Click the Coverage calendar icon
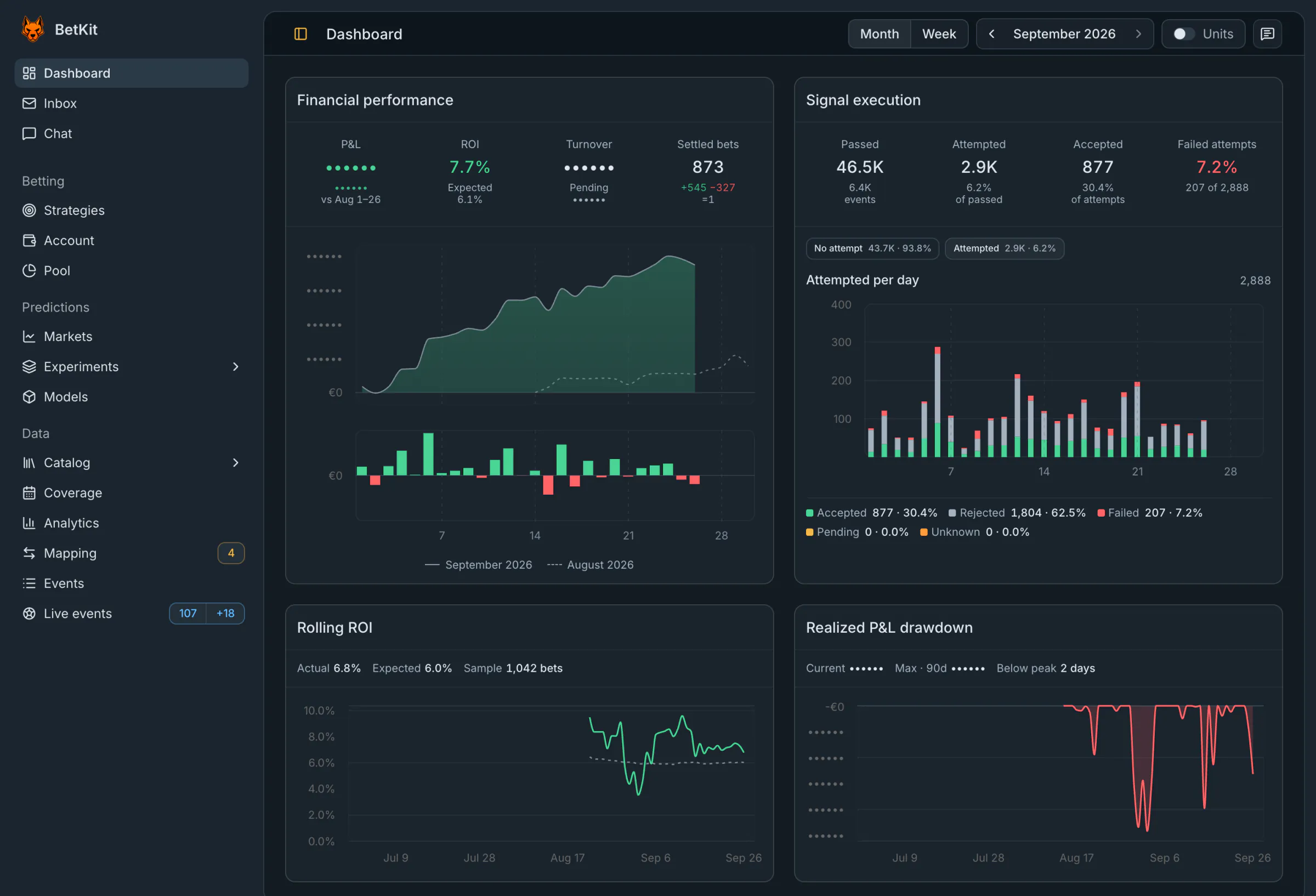 coord(29,493)
